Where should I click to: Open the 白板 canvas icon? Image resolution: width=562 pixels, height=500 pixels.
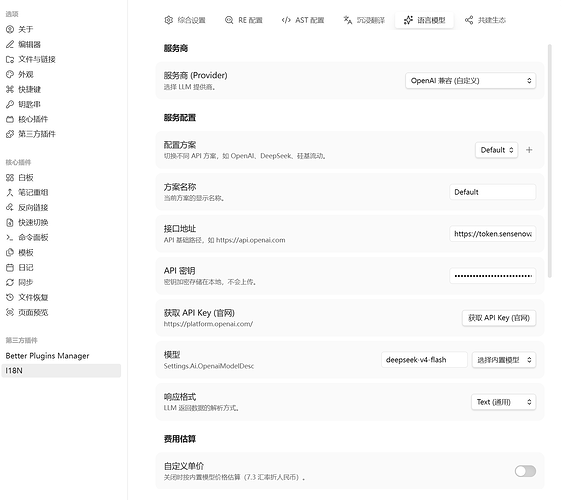pos(10,177)
